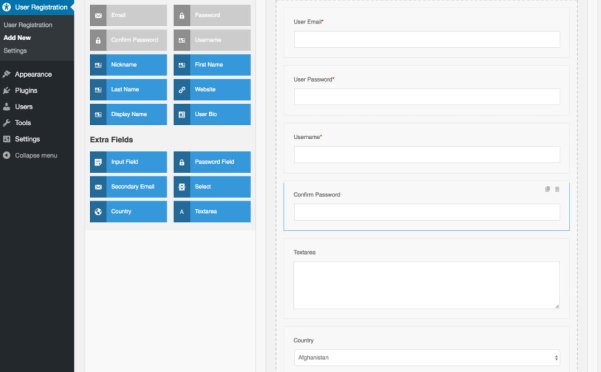The width and height of the screenshot is (601, 372).
Task: Click the Website field link icon
Action: click(182, 90)
